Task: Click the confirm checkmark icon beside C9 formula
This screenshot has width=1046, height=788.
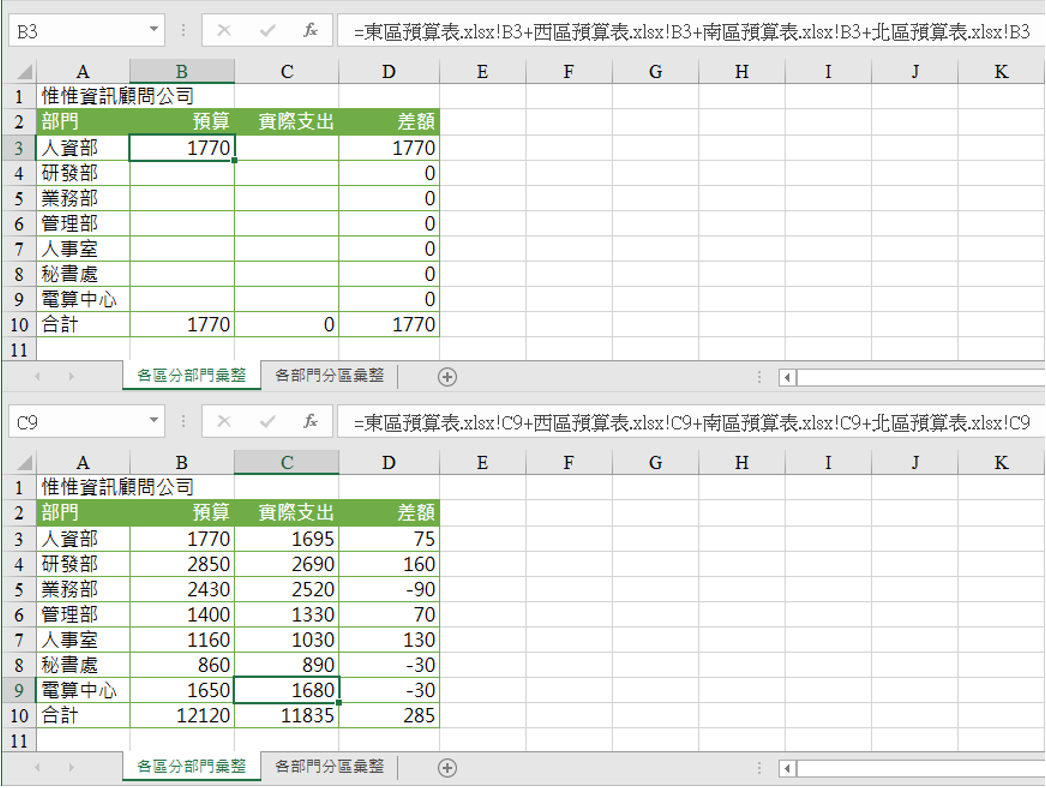Action: pyautogui.click(x=268, y=421)
